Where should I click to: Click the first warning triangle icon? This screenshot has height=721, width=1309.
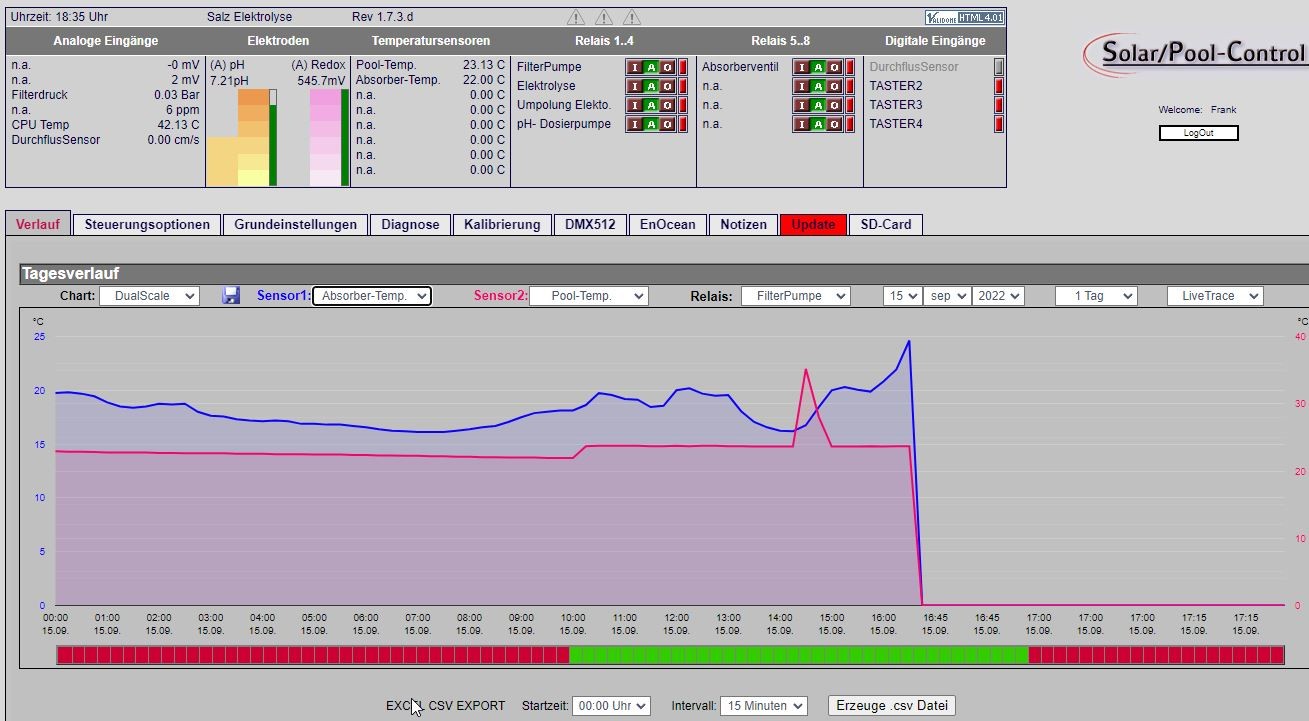[576, 17]
